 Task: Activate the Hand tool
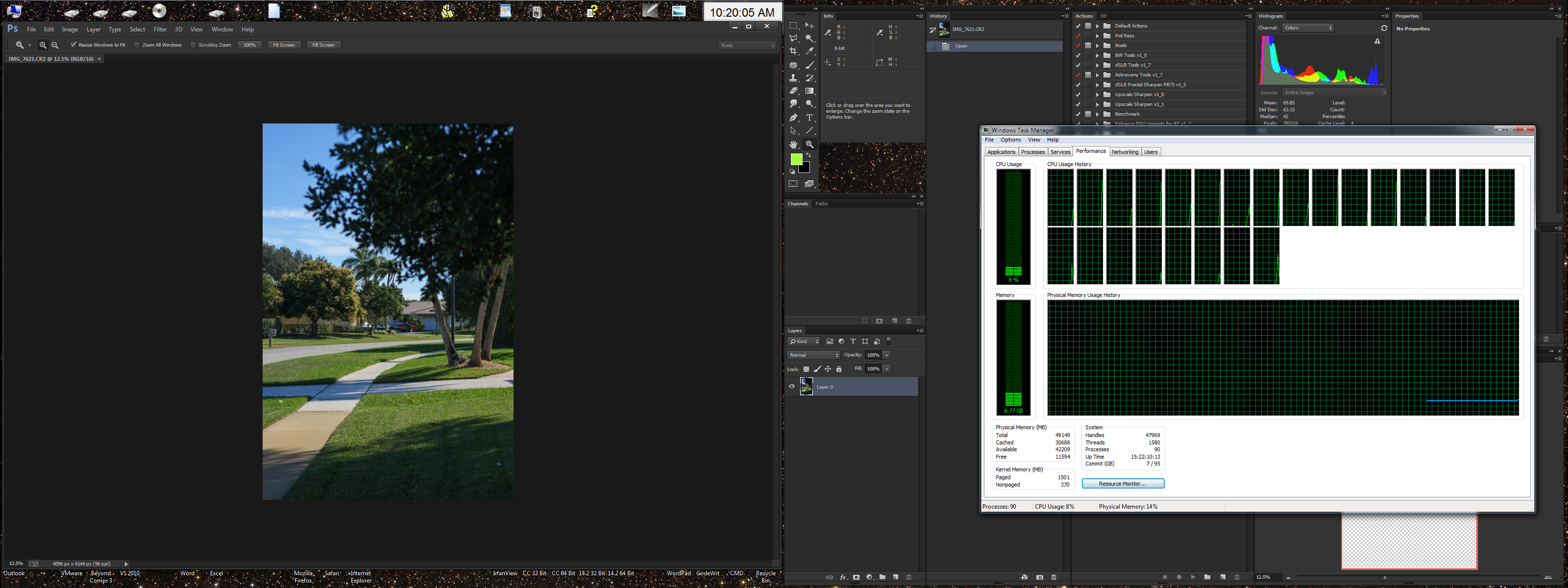[793, 144]
